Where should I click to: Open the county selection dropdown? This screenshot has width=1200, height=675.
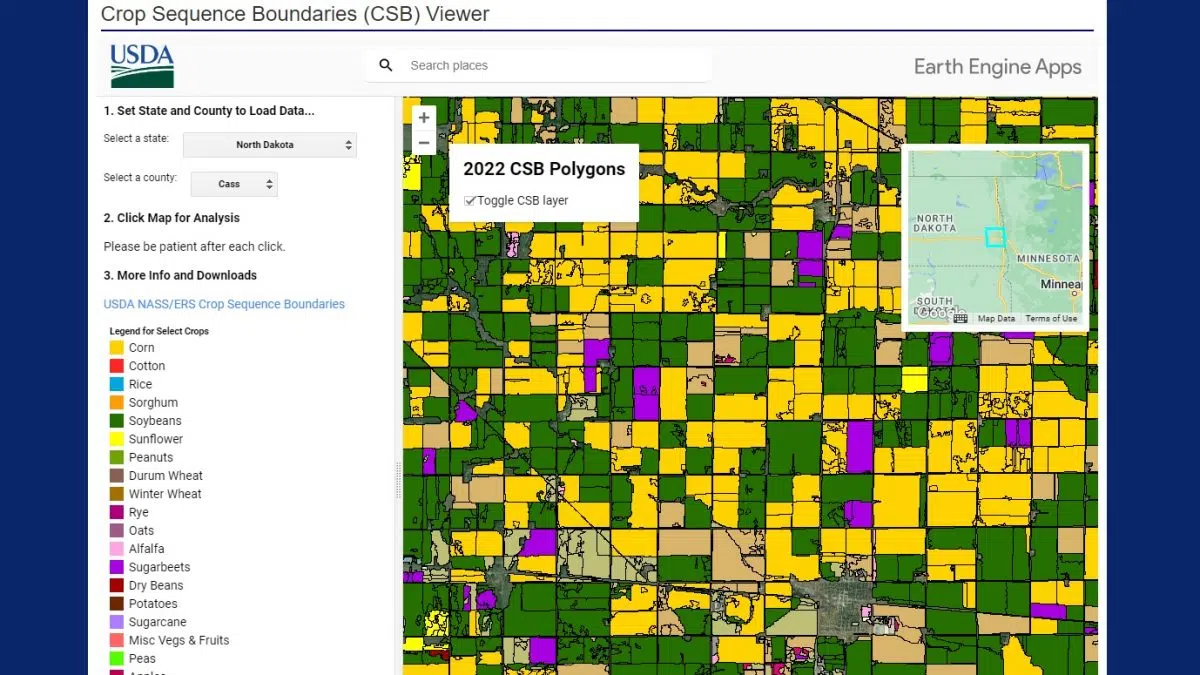(x=234, y=183)
